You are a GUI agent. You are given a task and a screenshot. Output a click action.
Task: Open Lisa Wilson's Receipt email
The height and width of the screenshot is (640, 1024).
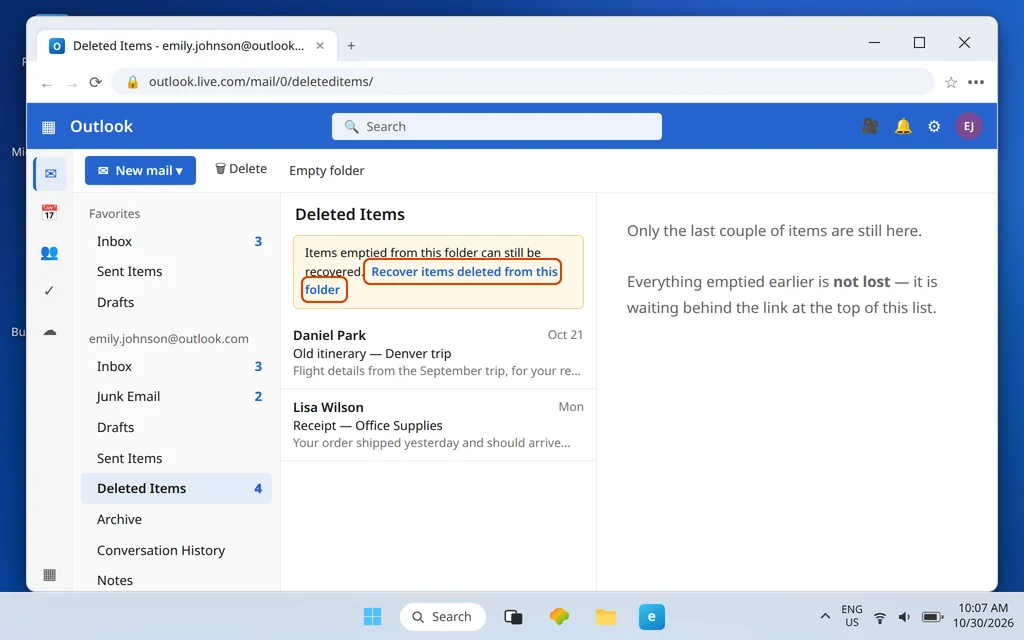pos(438,424)
